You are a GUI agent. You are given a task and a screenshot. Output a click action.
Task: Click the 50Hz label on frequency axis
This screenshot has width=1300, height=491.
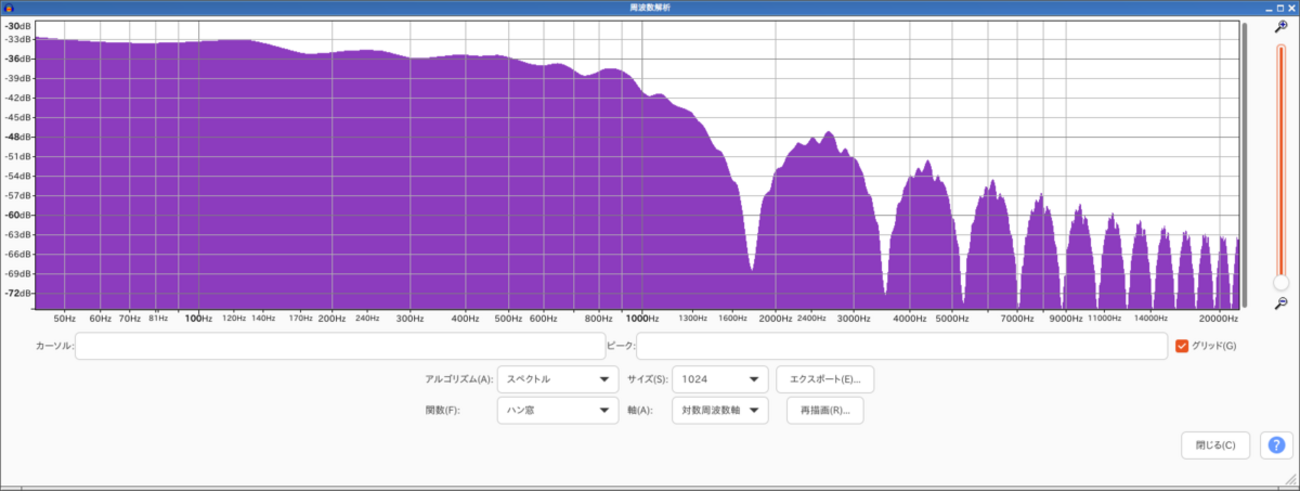pyautogui.click(x=66, y=318)
